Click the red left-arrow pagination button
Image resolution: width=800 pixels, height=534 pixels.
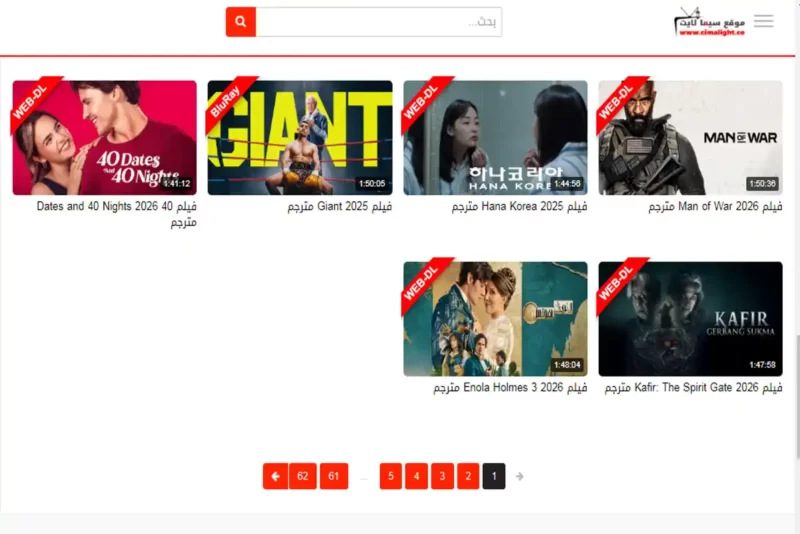pos(276,476)
